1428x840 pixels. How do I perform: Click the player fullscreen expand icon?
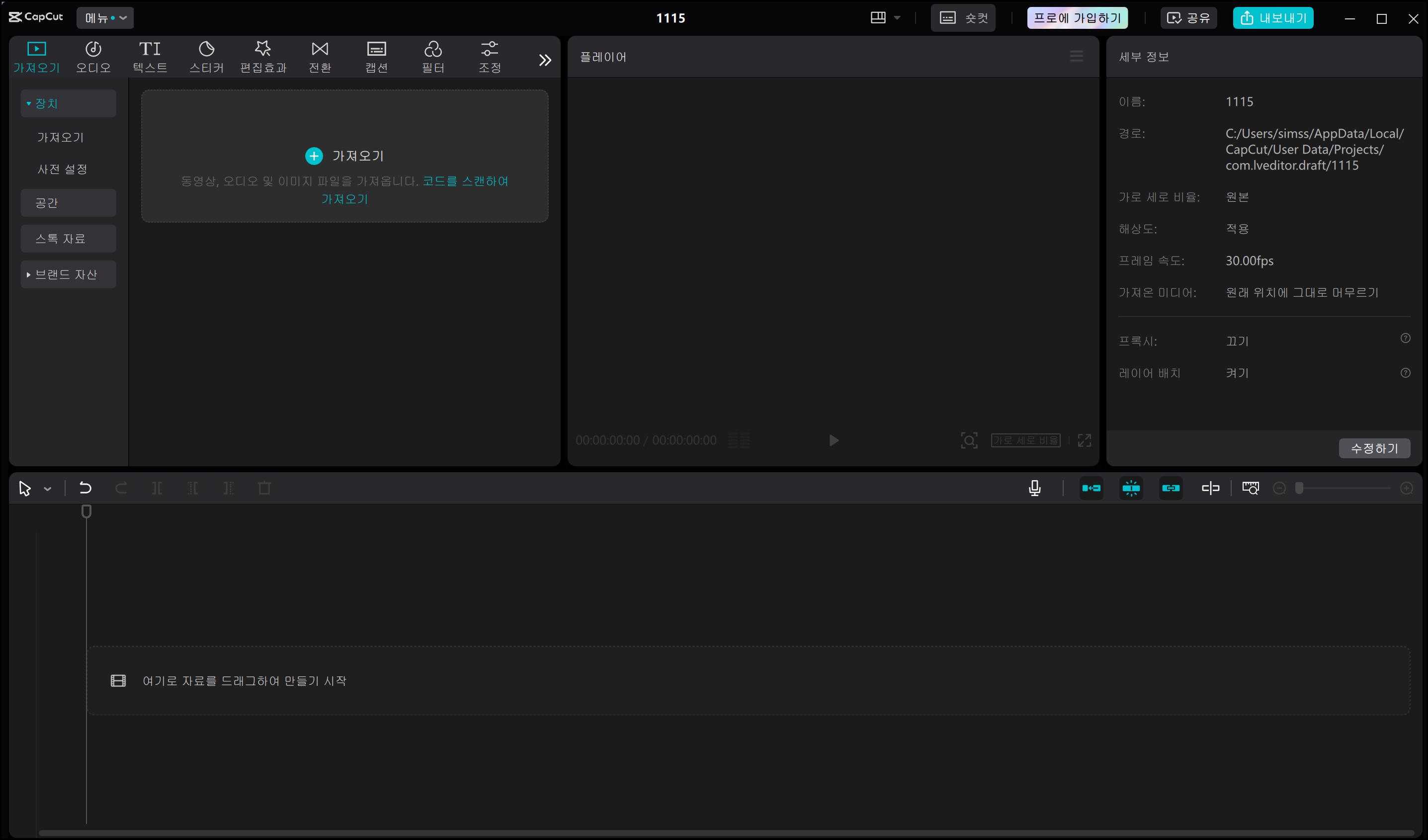(1084, 440)
